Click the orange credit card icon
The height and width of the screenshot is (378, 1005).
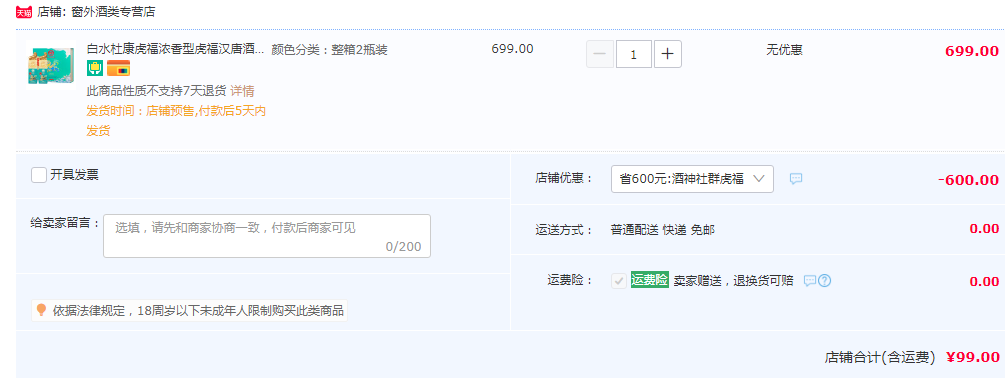click(x=119, y=68)
